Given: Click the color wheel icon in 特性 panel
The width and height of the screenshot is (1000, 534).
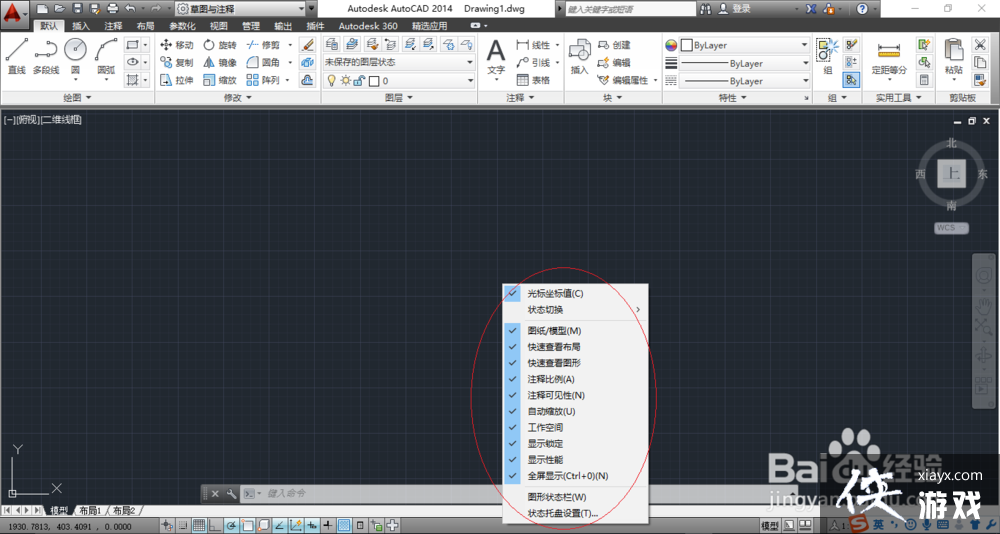Looking at the screenshot, I should [671, 45].
